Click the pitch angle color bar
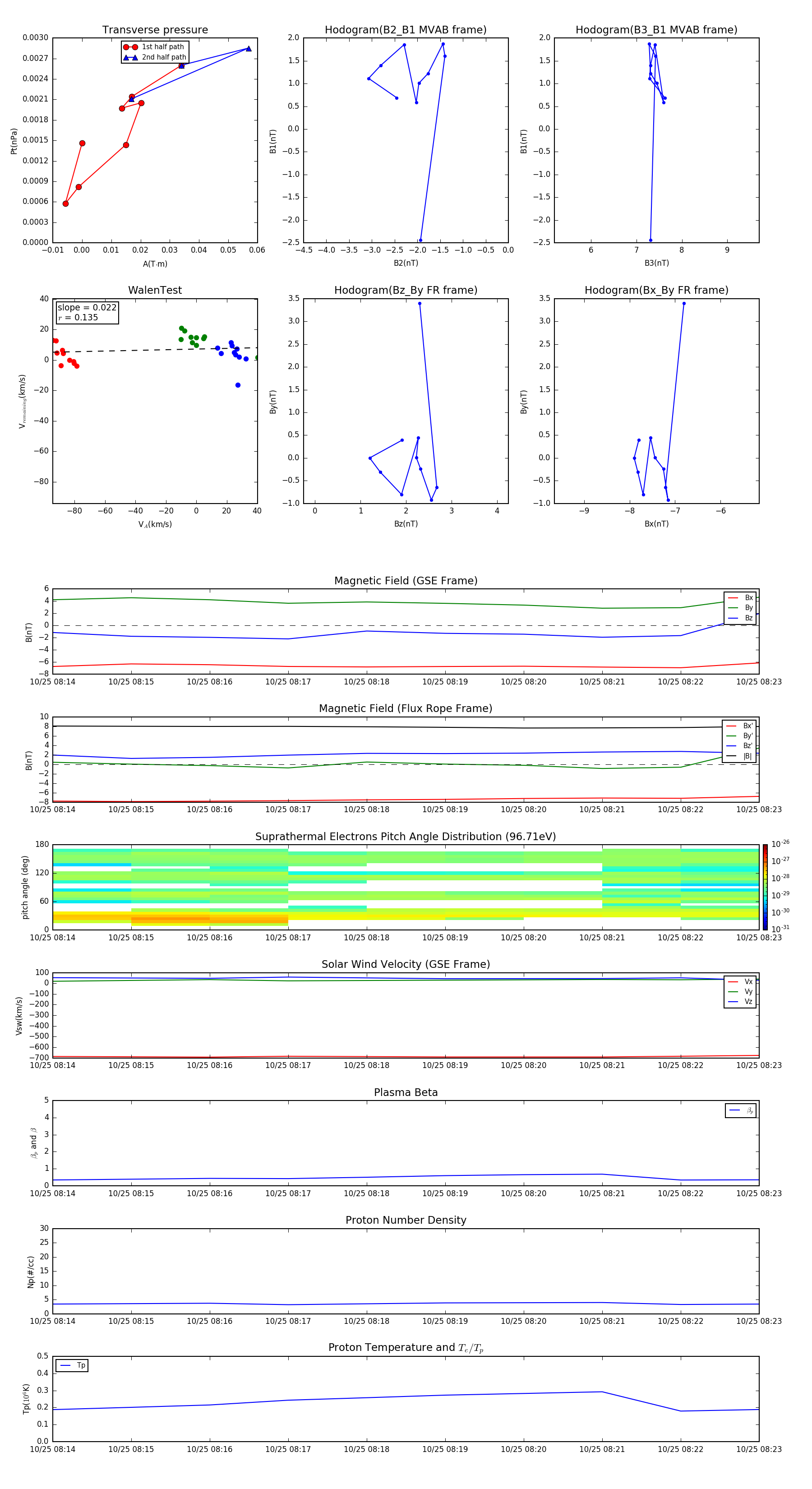The width and height of the screenshot is (812, 1489). point(765,887)
